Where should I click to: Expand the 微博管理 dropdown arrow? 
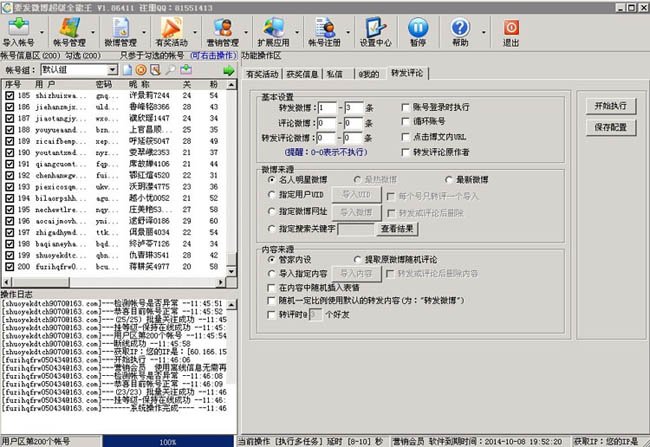144,32
